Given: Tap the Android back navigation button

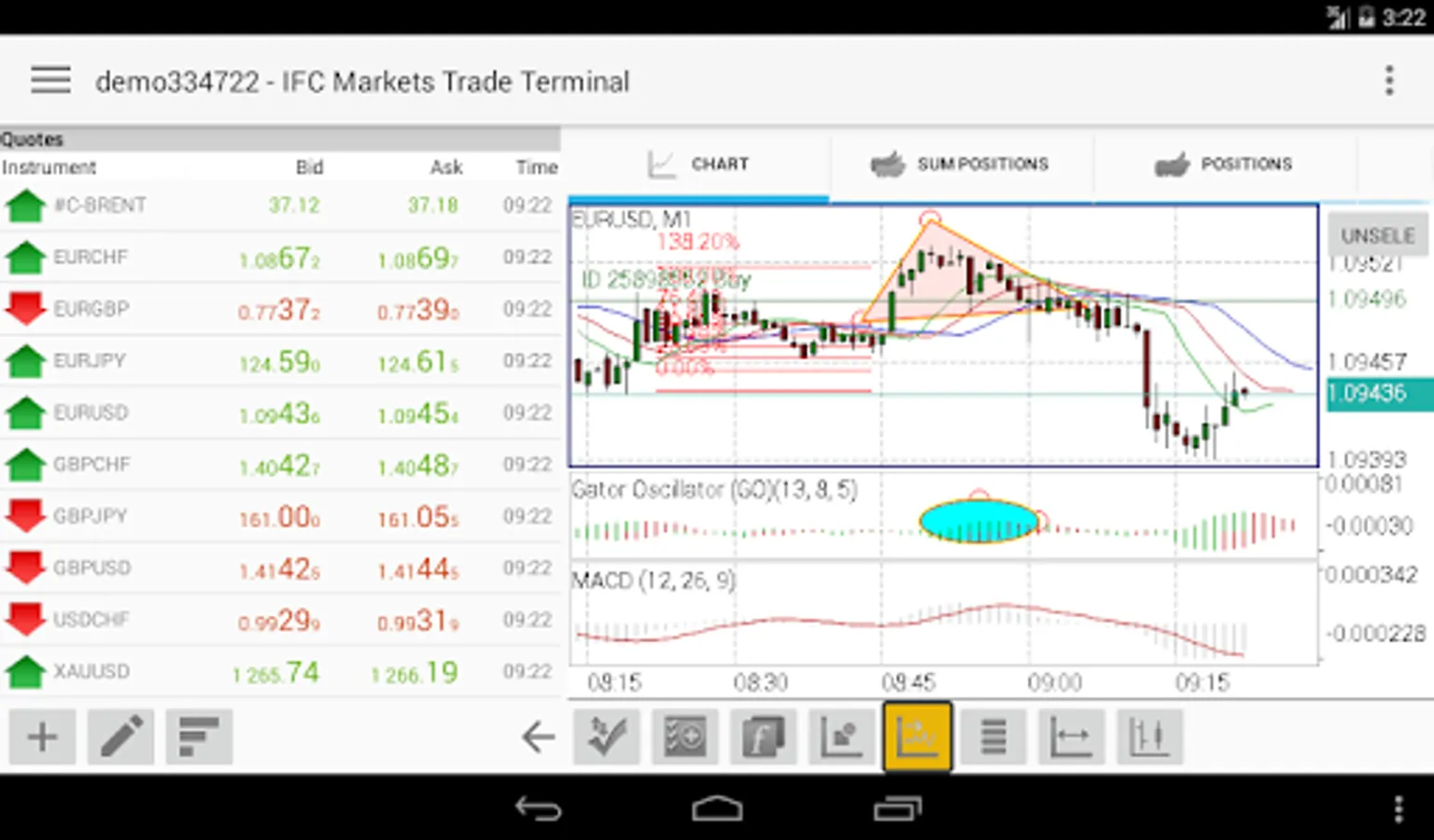Looking at the screenshot, I should (x=539, y=808).
